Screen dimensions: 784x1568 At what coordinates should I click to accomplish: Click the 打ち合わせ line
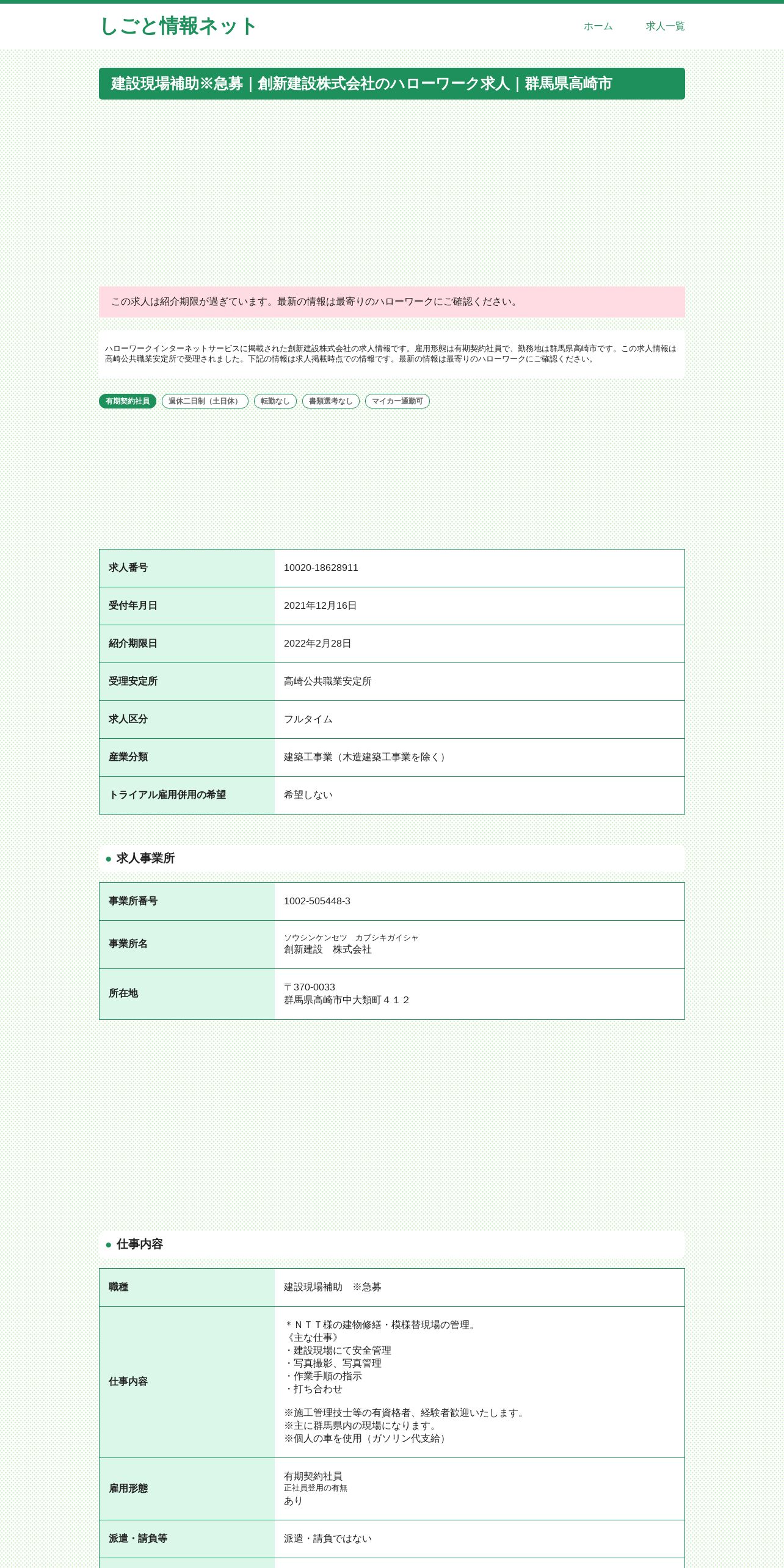pyautogui.click(x=313, y=1389)
